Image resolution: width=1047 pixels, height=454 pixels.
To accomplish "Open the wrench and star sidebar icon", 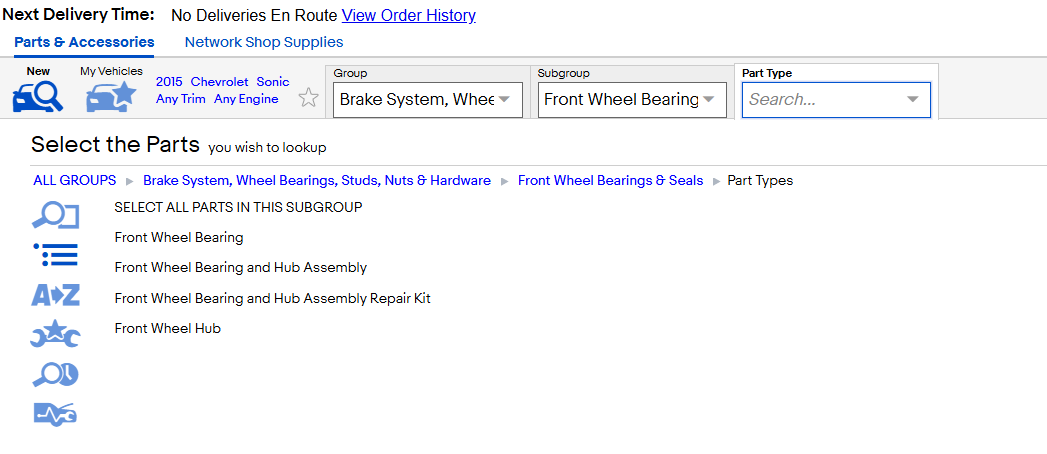I will pyautogui.click(x=55, y=334).
